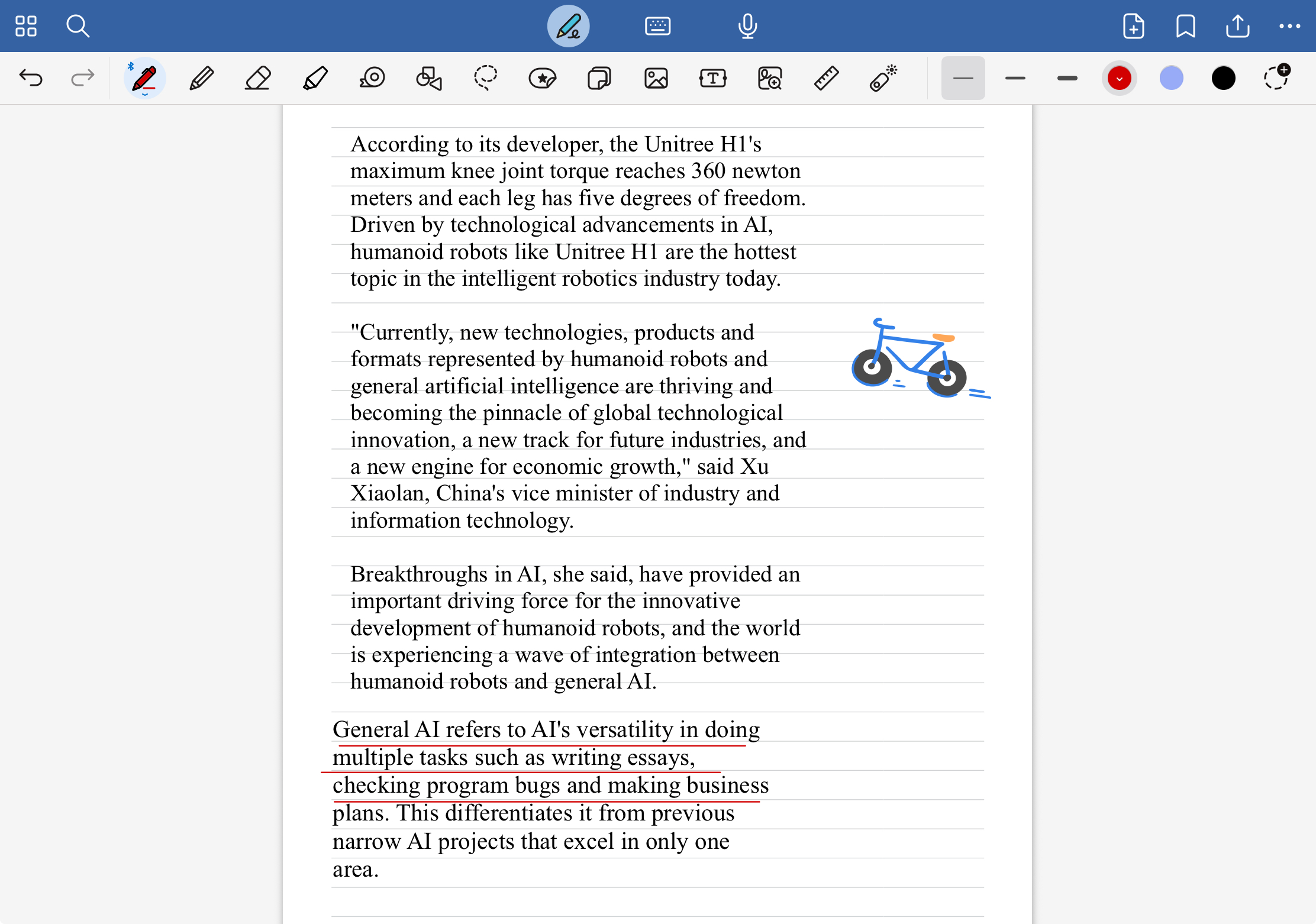
Task: Activate the ruler tool
Action: click(826, 78)
